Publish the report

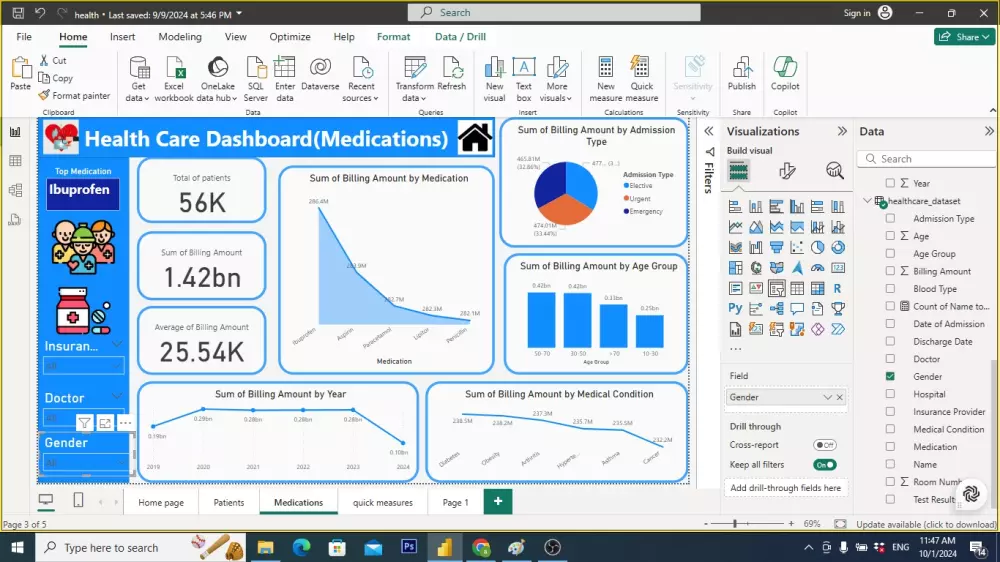[x=742, y=74]
